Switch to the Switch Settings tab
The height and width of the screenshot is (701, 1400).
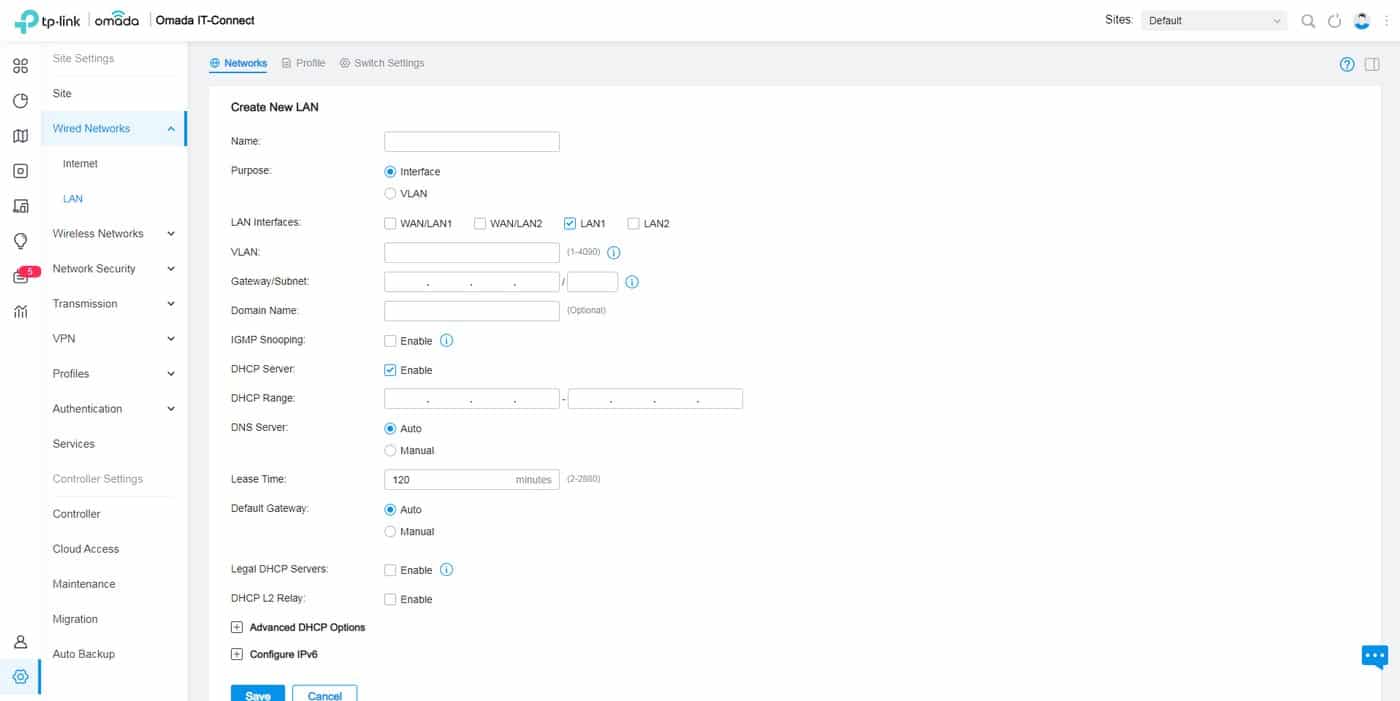click(382, 63)
